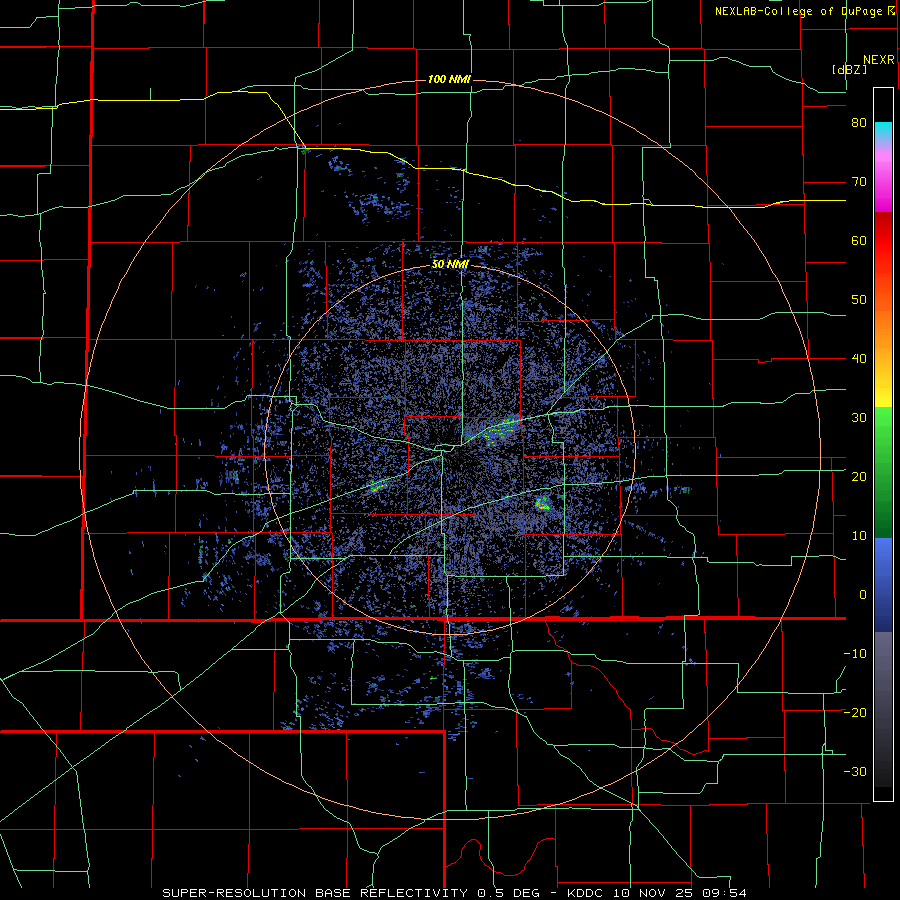
Task: Click the -20 value on the dBZ scale
Action: pyautogui.click(x=855, y=712)
